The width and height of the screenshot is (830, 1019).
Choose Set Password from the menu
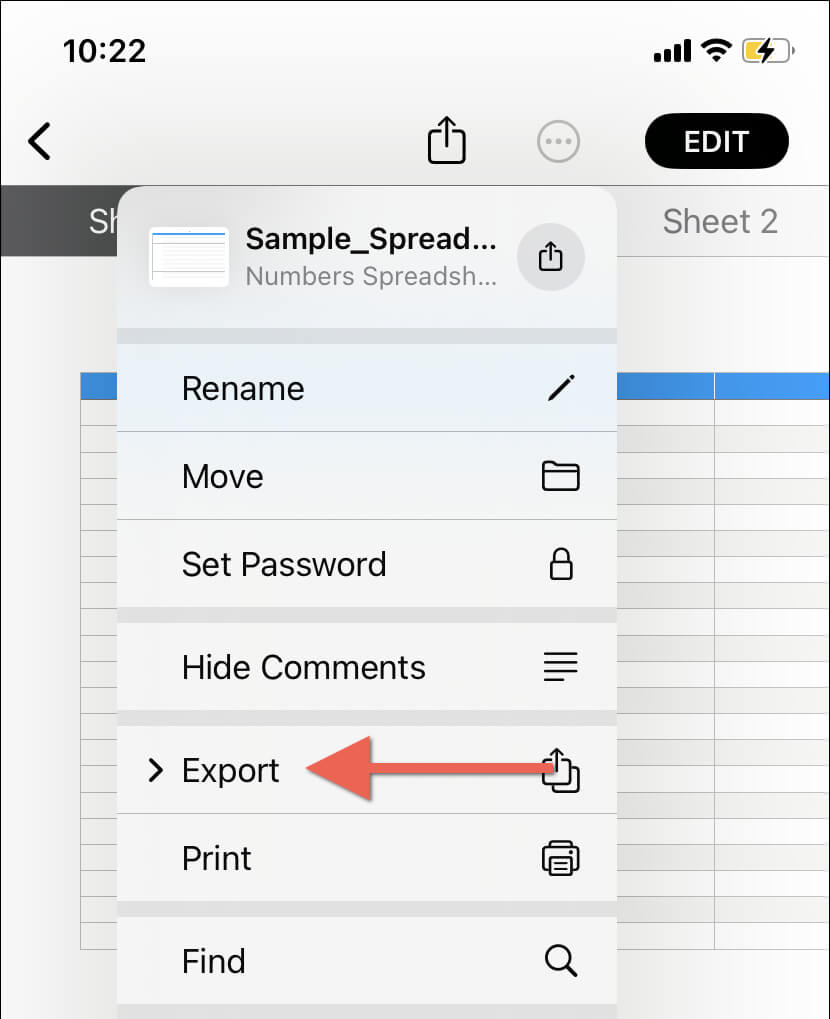coord(367,563)
